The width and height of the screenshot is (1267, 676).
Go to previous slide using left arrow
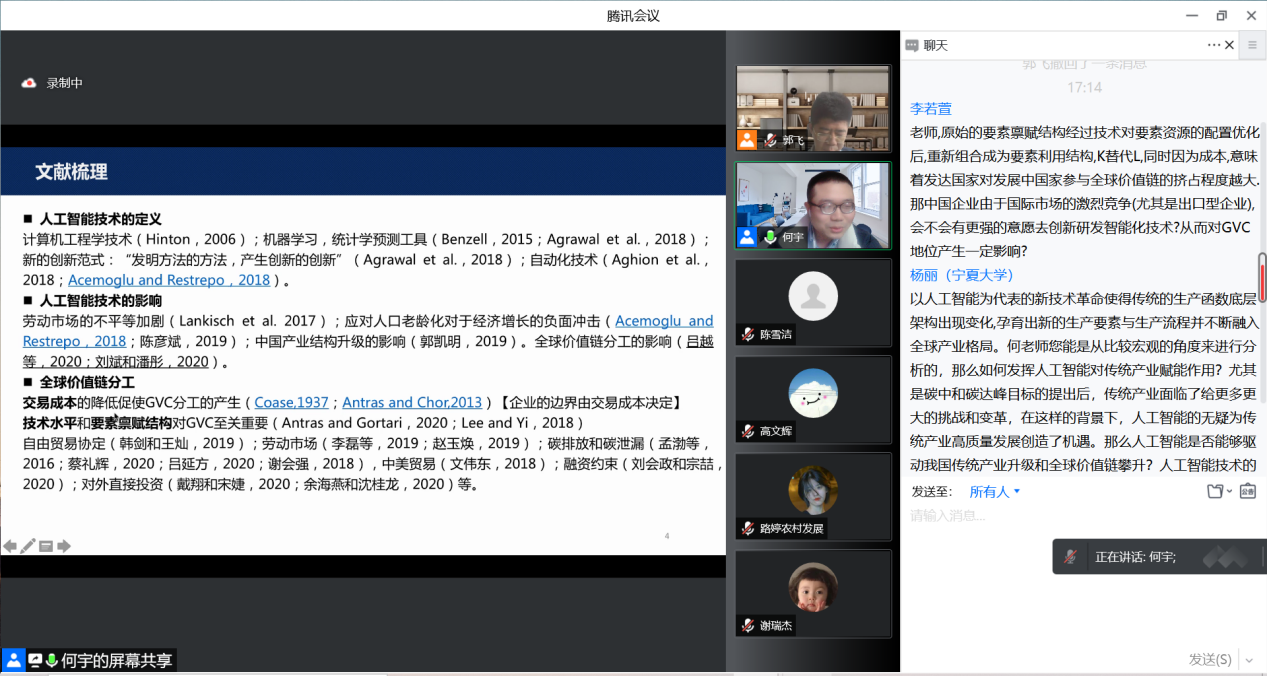pyautogui.click(x=10, y=546)
